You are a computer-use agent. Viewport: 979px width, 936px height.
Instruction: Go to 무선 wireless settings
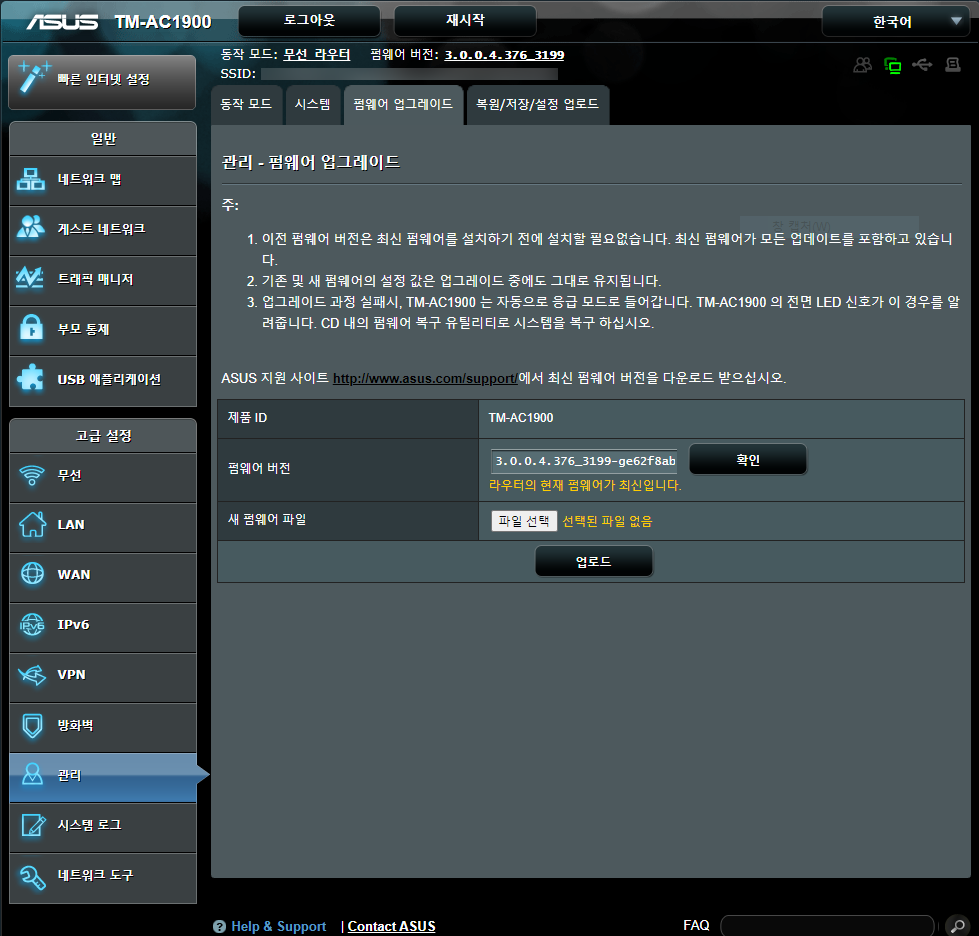pos(103,478)
